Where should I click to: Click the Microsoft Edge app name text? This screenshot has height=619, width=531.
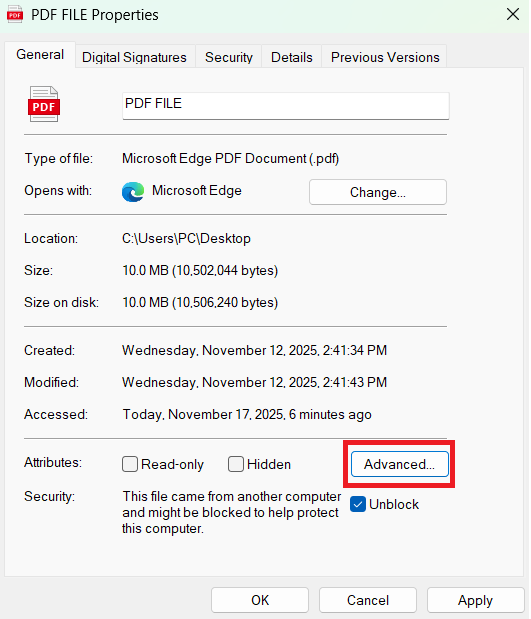(197, 190)
